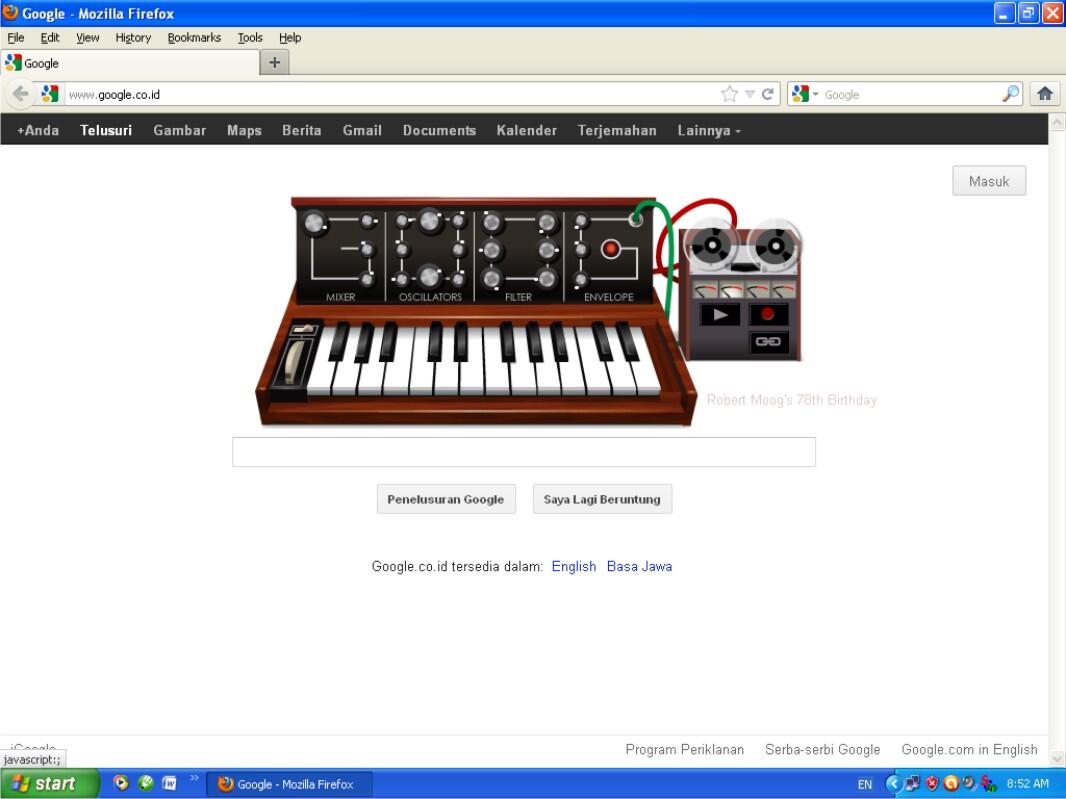Viewport: 1066px width, 799px height.
Task: Click the bookmark star in address bar
Action: pos(729,94)
